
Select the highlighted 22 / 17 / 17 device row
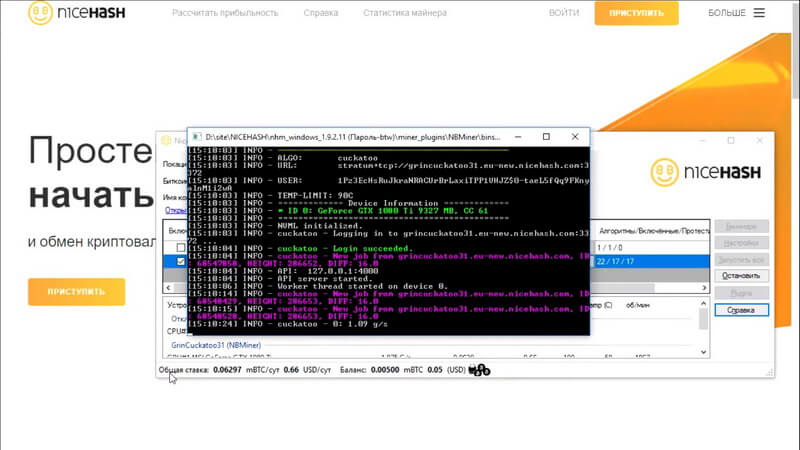[651, 261]
